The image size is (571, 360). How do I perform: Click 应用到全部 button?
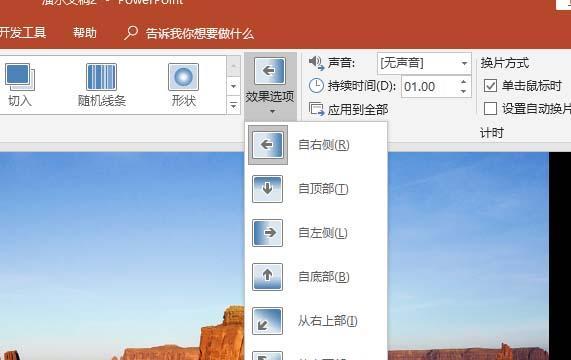348,109
